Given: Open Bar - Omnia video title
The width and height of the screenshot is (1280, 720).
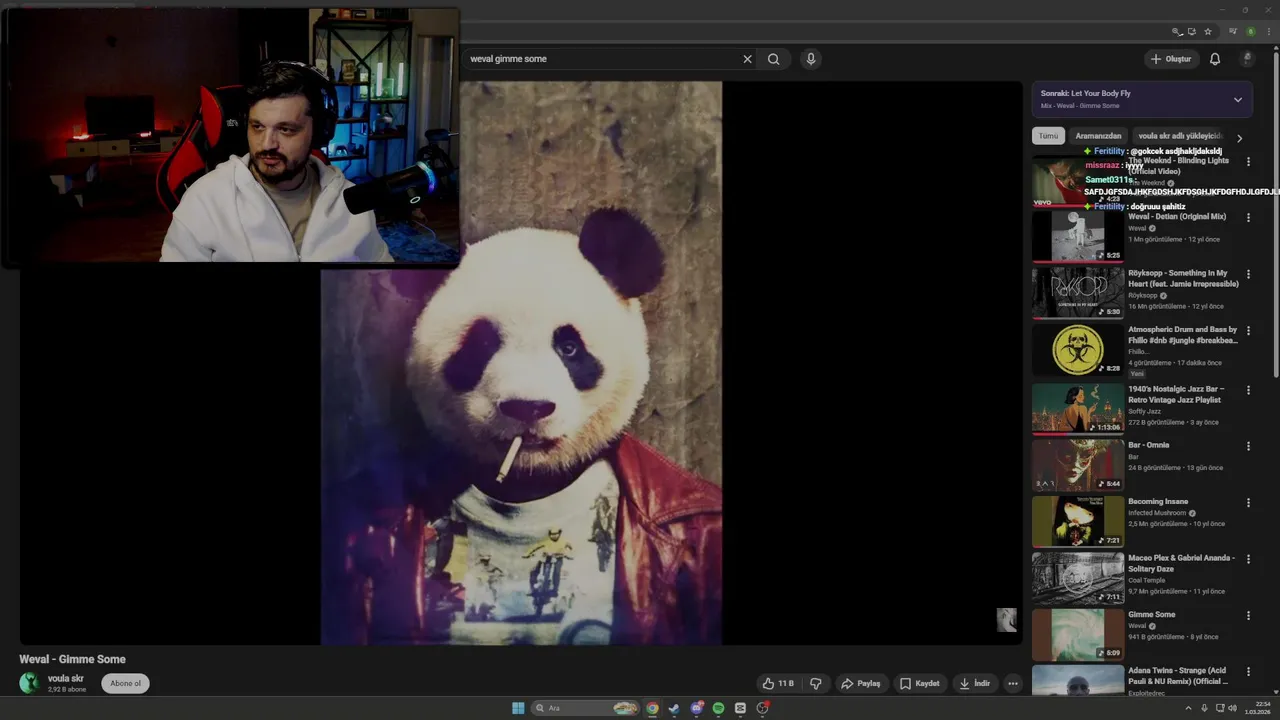Looking at the screenshot, I should [1148, 445].
